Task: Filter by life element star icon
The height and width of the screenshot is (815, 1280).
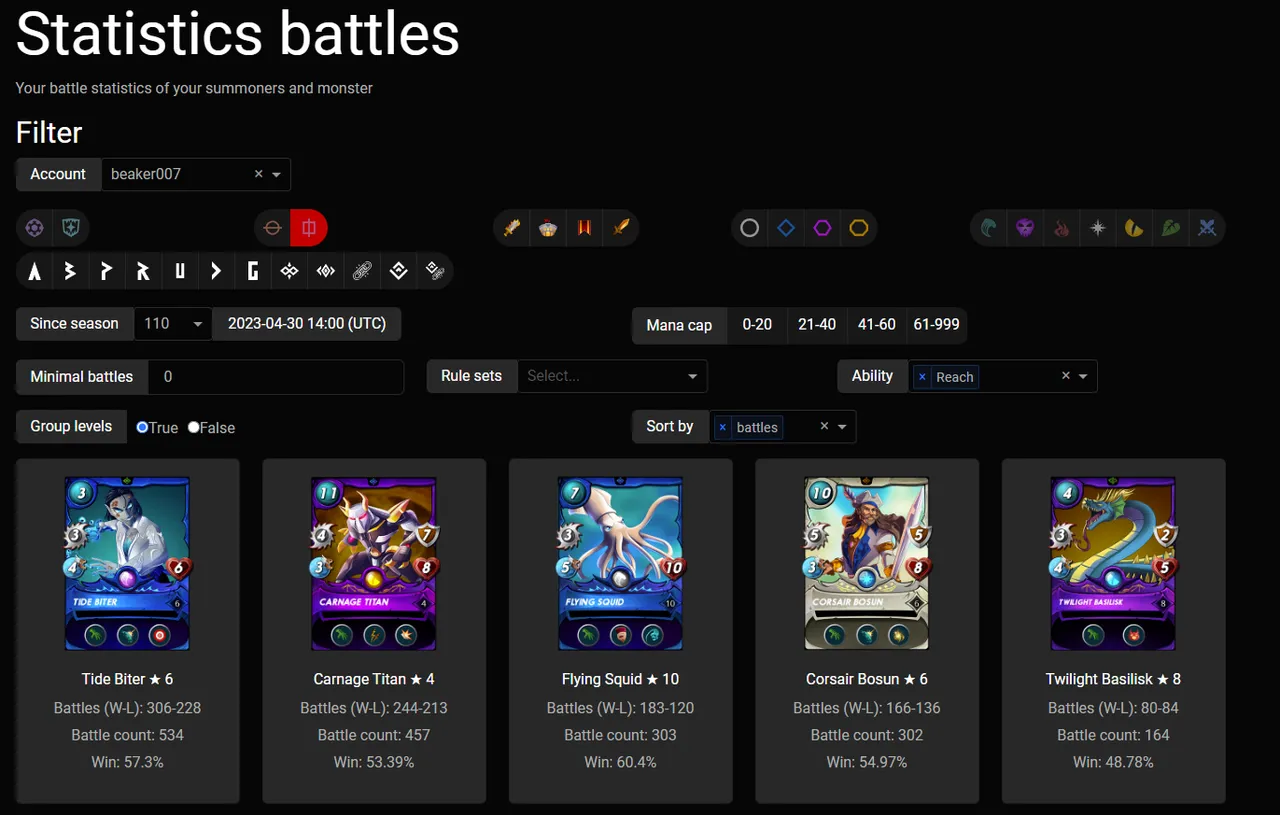Action: pos(1098,228)
